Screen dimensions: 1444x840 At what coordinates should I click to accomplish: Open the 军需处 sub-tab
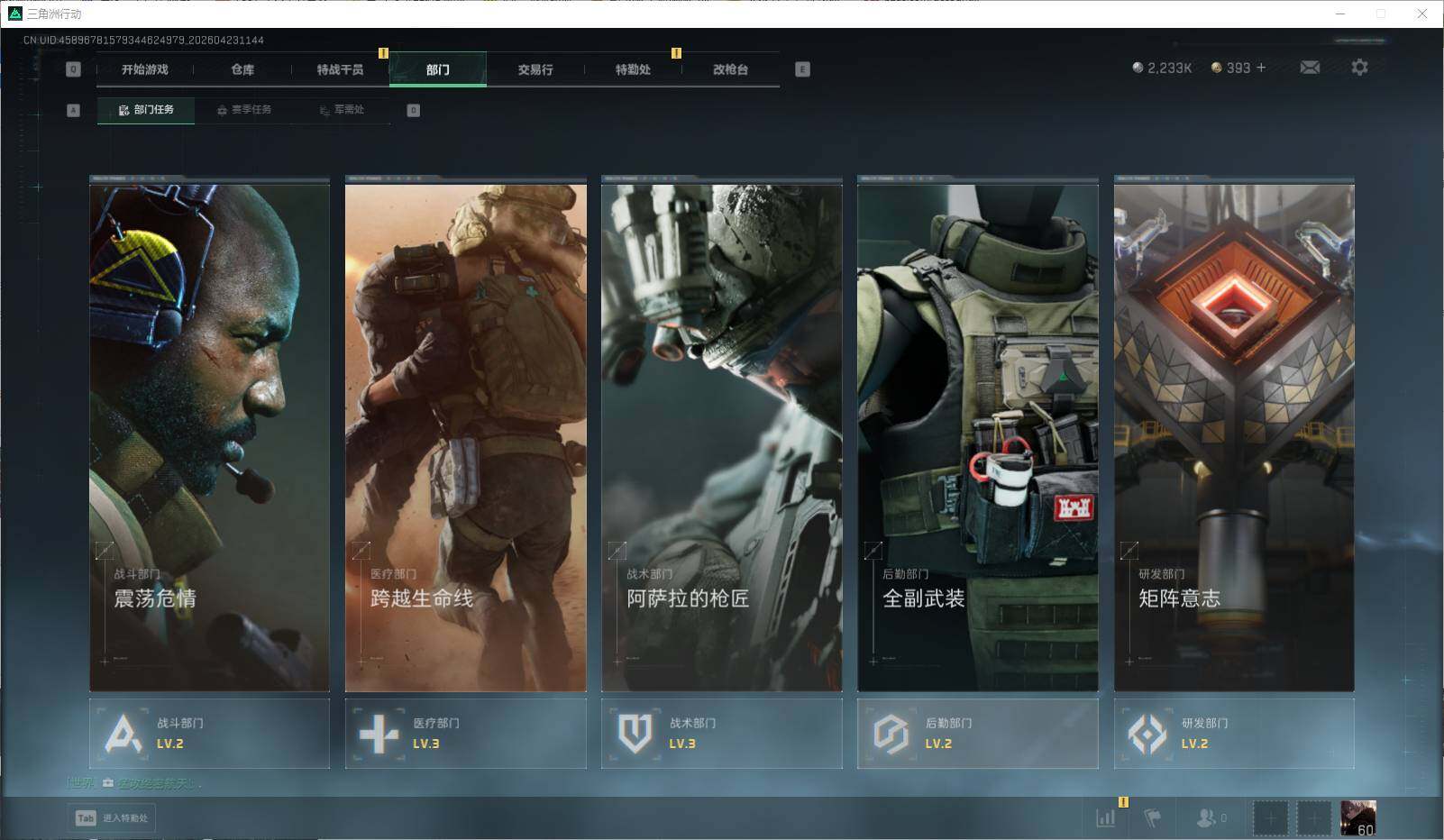click(x=342, y=110)
